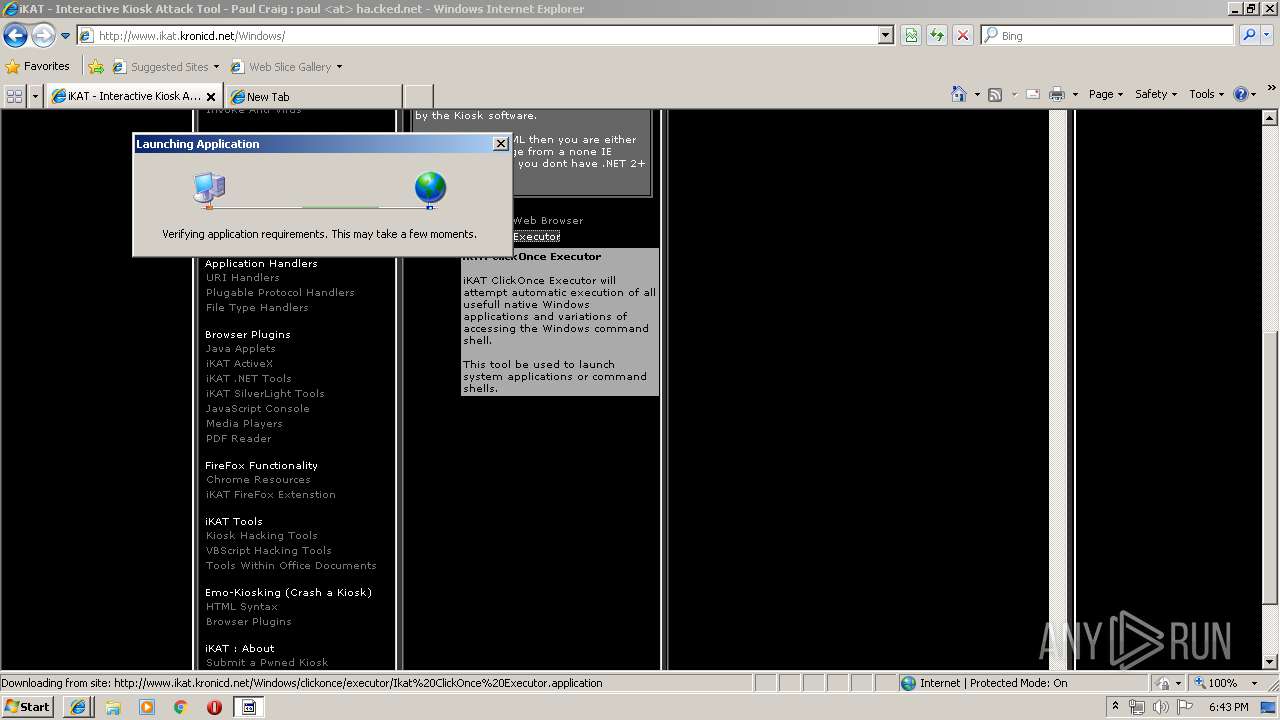This screenshot has width=1280, height=720.
Task: Open the search provider dropdown arrow
Action: [x=1268, y=35]
